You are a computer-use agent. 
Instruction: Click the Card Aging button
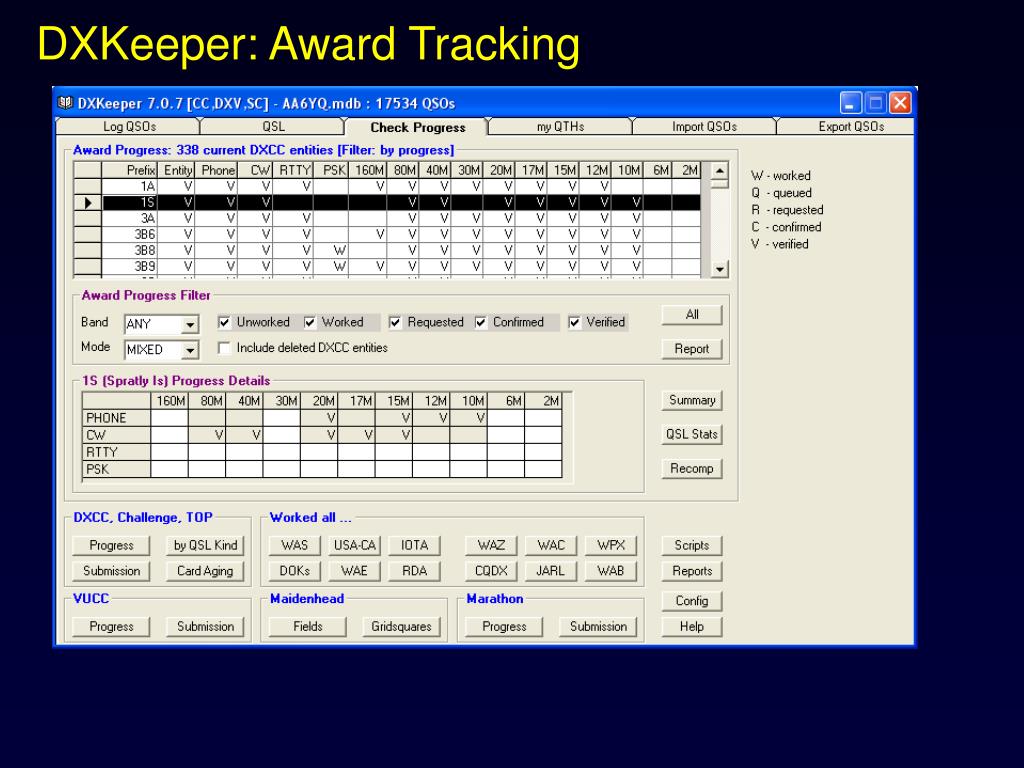pyautogui.click(x=205, y=571)
